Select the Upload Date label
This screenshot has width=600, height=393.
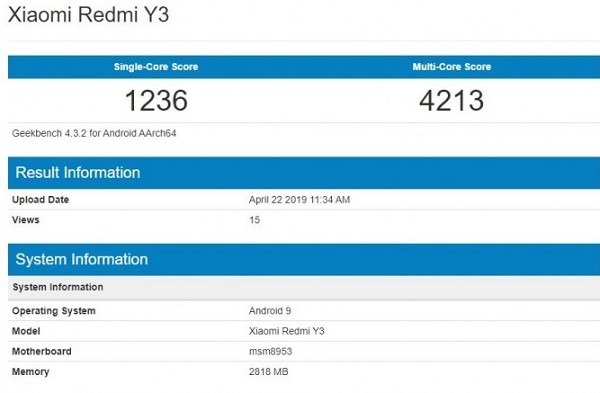pyautogui.click(x=41, y=200)
